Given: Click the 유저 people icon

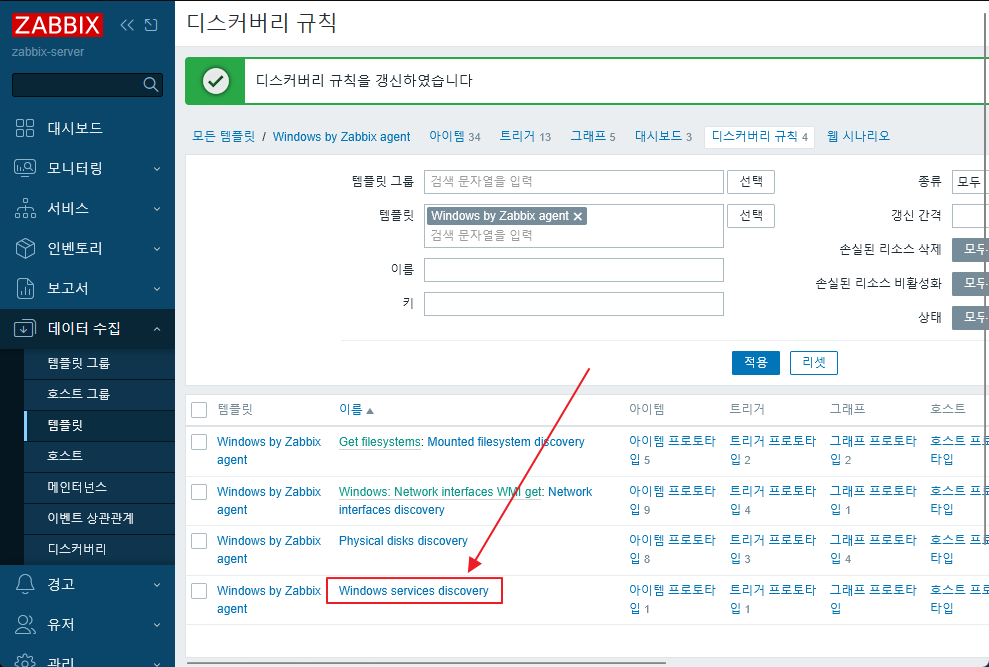Looking at the screenshot, I should [25, 624].
